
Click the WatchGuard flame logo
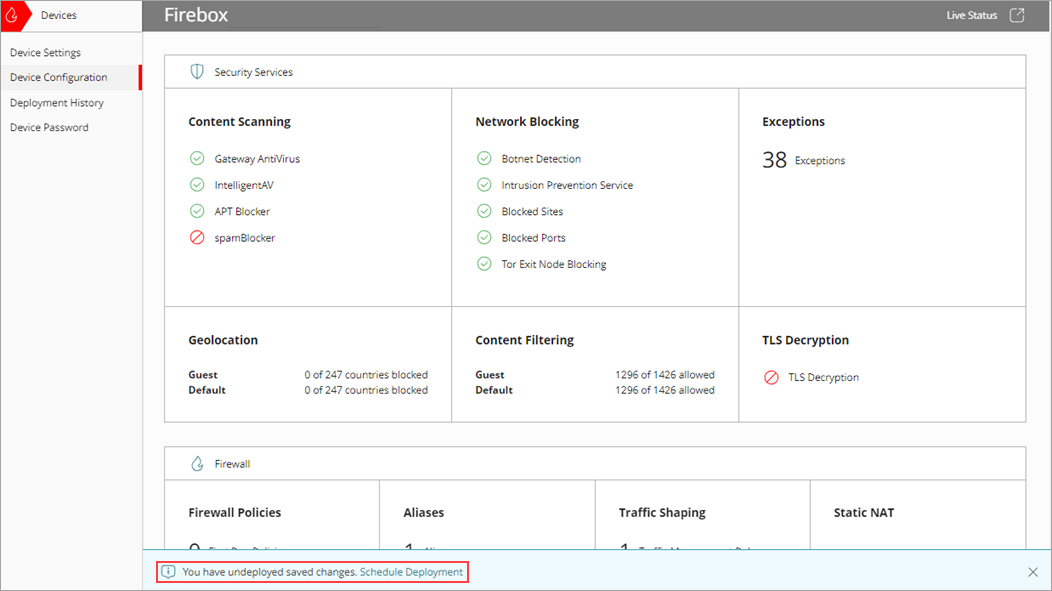point(13,15)
